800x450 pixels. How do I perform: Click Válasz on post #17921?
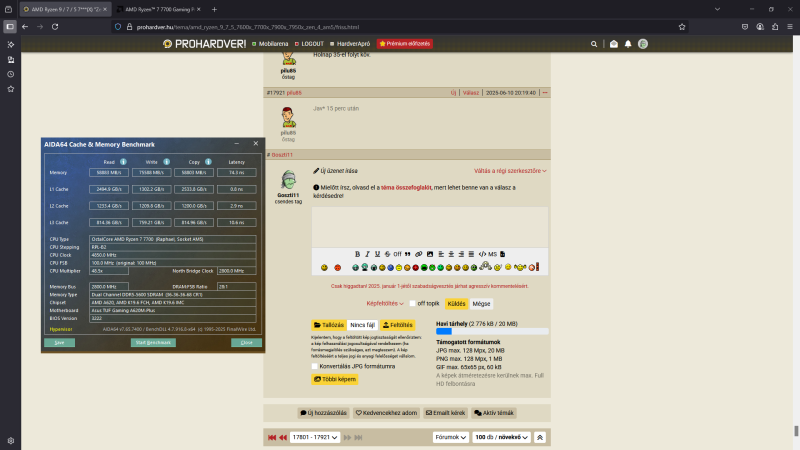(x=471, y=93)
